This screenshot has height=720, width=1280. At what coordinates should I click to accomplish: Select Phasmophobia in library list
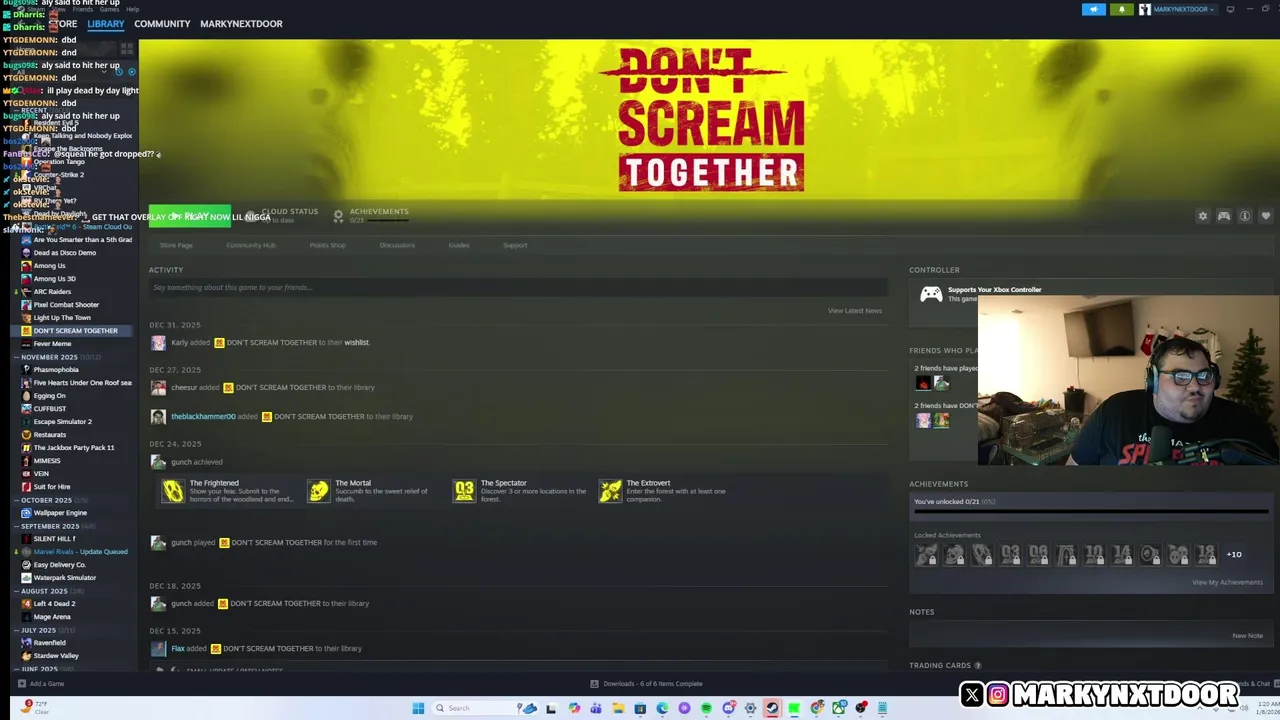click(56, 370)
